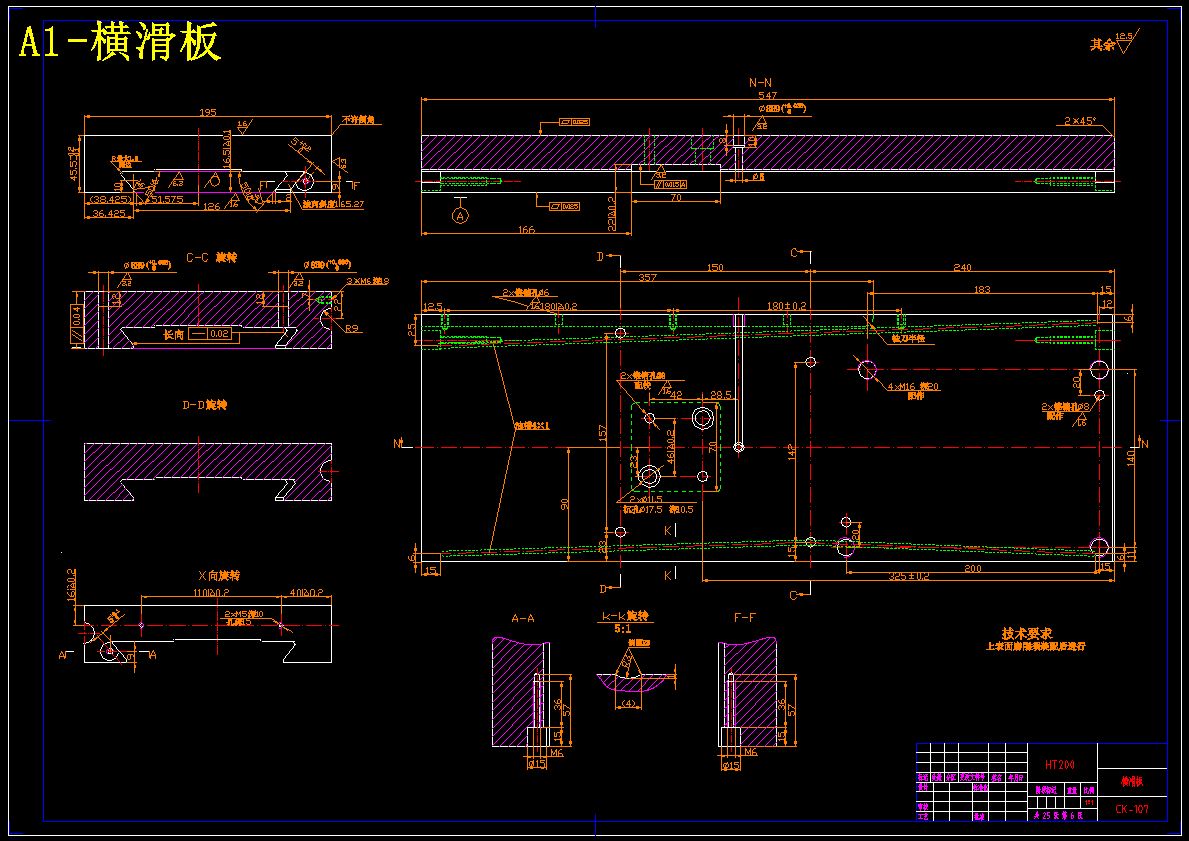
Task: Select the vertical '90' dimension
Action: (565, 504)
